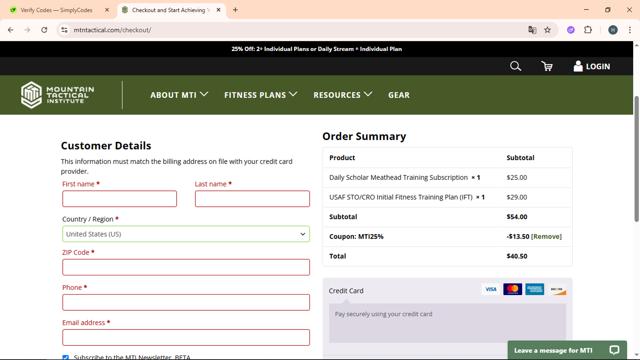View site information icon in address bar
Viewport: 640px width, 360px height.
pos(64,30)
